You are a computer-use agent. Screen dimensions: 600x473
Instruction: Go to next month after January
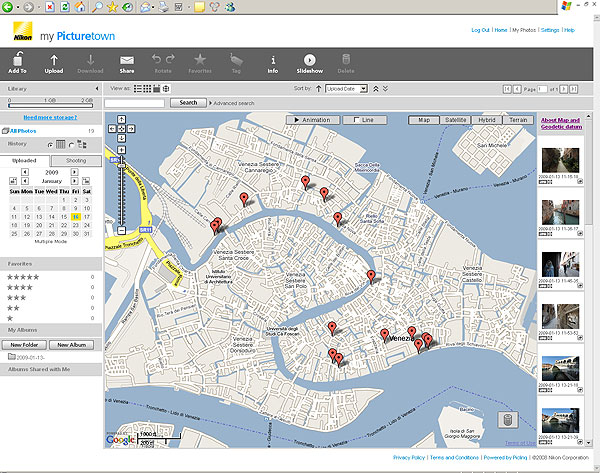click(74, 181)
